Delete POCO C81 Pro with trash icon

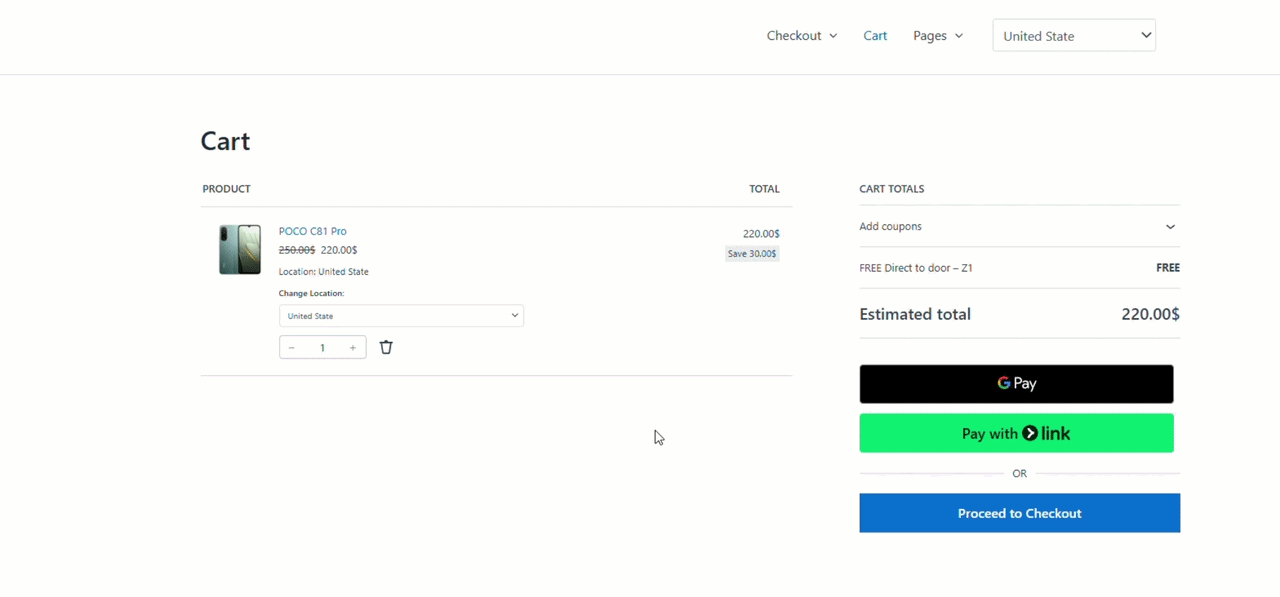pyautogui.click(x=386, y=347)
